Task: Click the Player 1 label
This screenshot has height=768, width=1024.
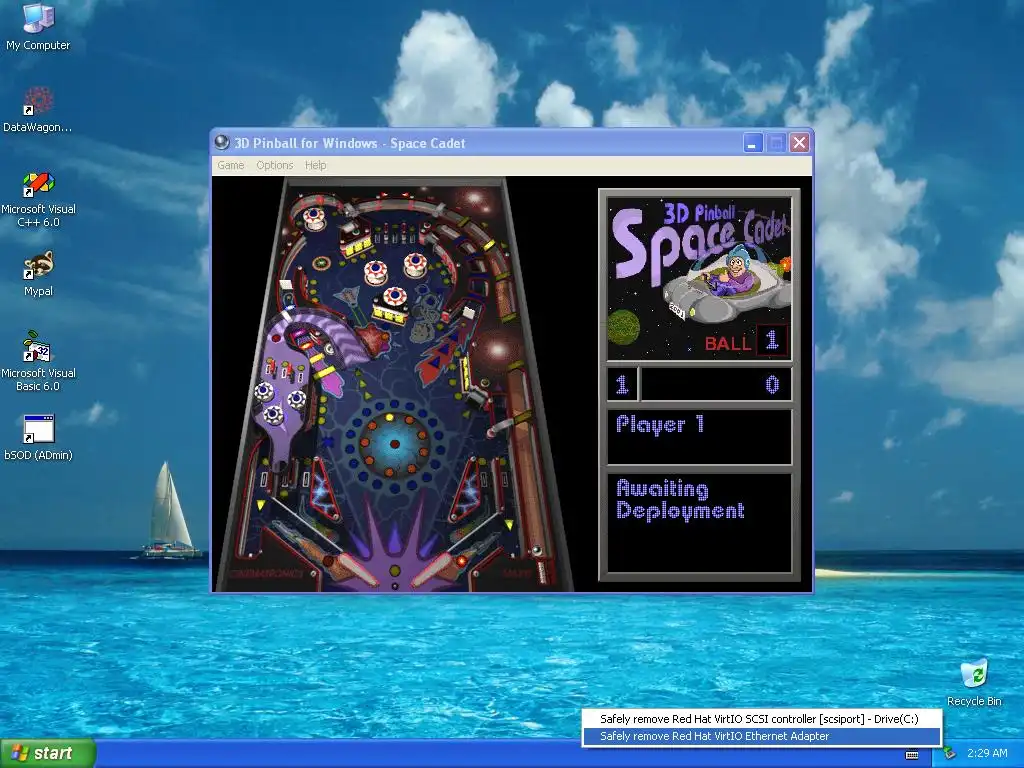Action: click(x=660, y=425)
